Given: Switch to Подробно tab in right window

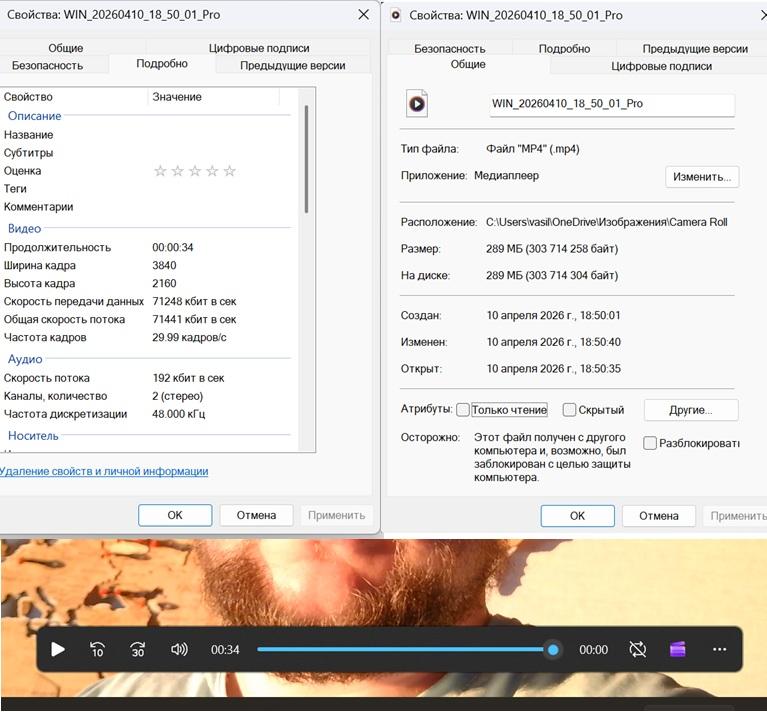Looking at the screenshot, I should 564,48.
